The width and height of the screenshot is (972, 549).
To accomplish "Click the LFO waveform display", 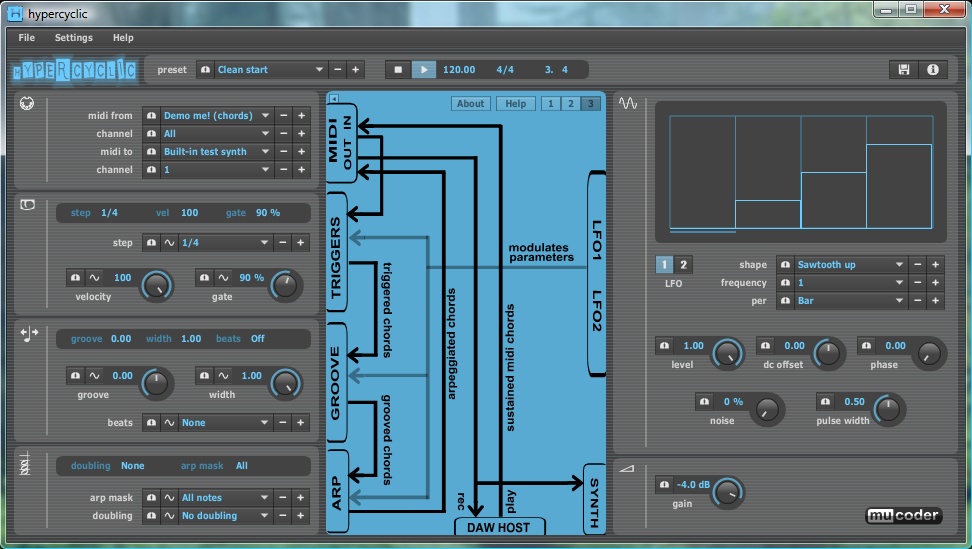I will tap(801, 172).
